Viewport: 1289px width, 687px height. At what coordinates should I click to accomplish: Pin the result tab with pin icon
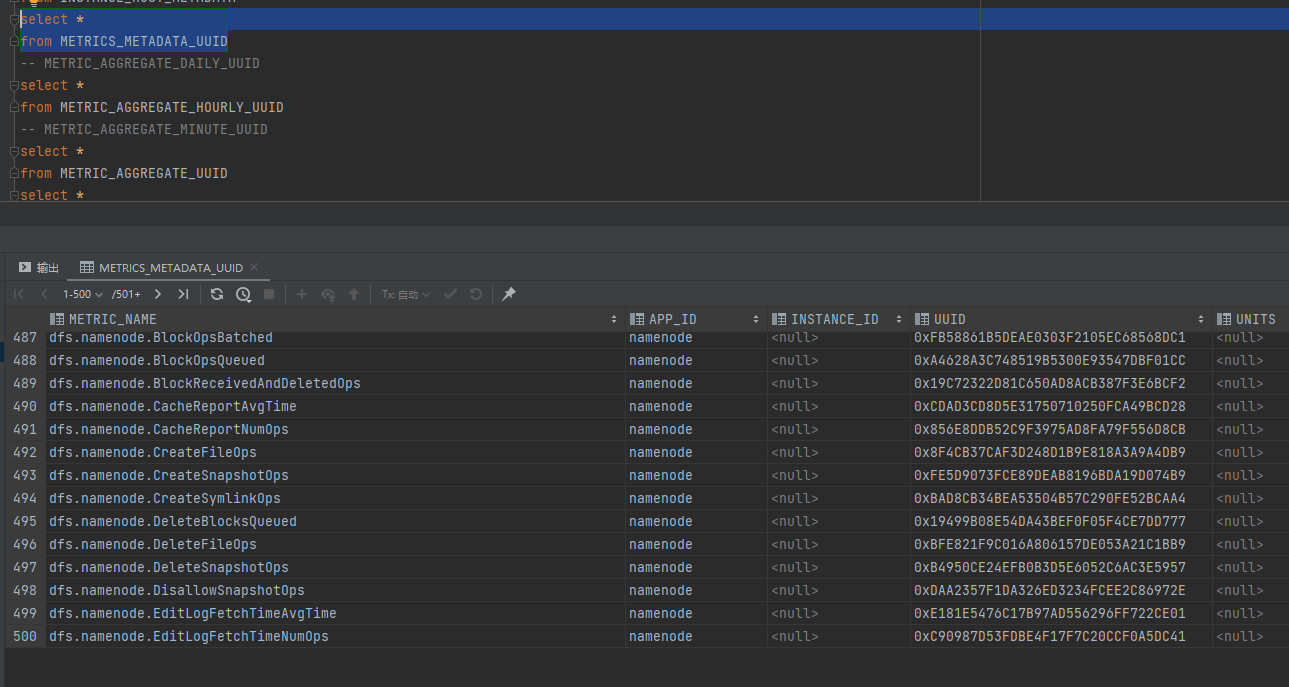tap(509, 294)
